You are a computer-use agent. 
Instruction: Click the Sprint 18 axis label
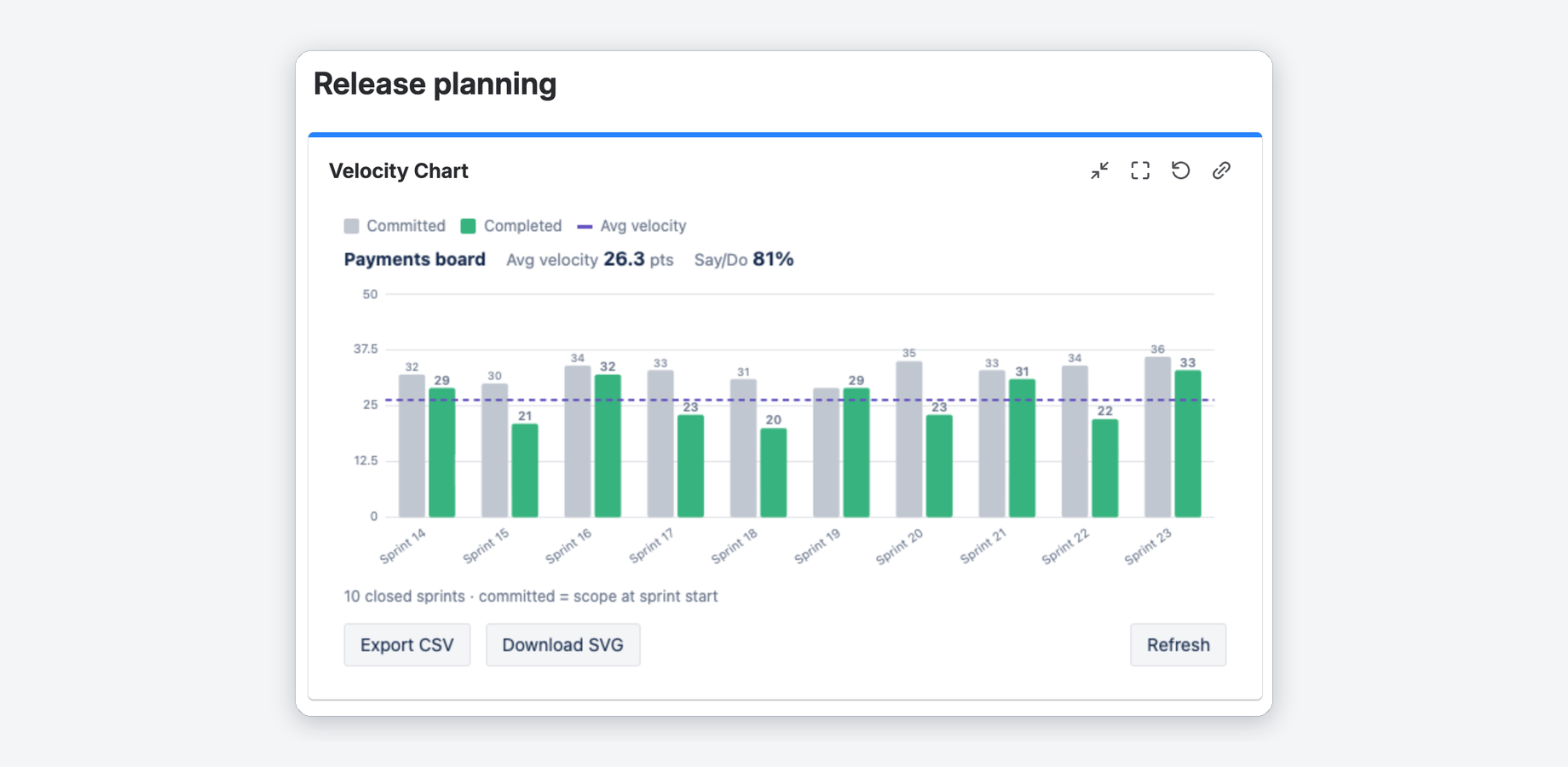tap(734, 545)
